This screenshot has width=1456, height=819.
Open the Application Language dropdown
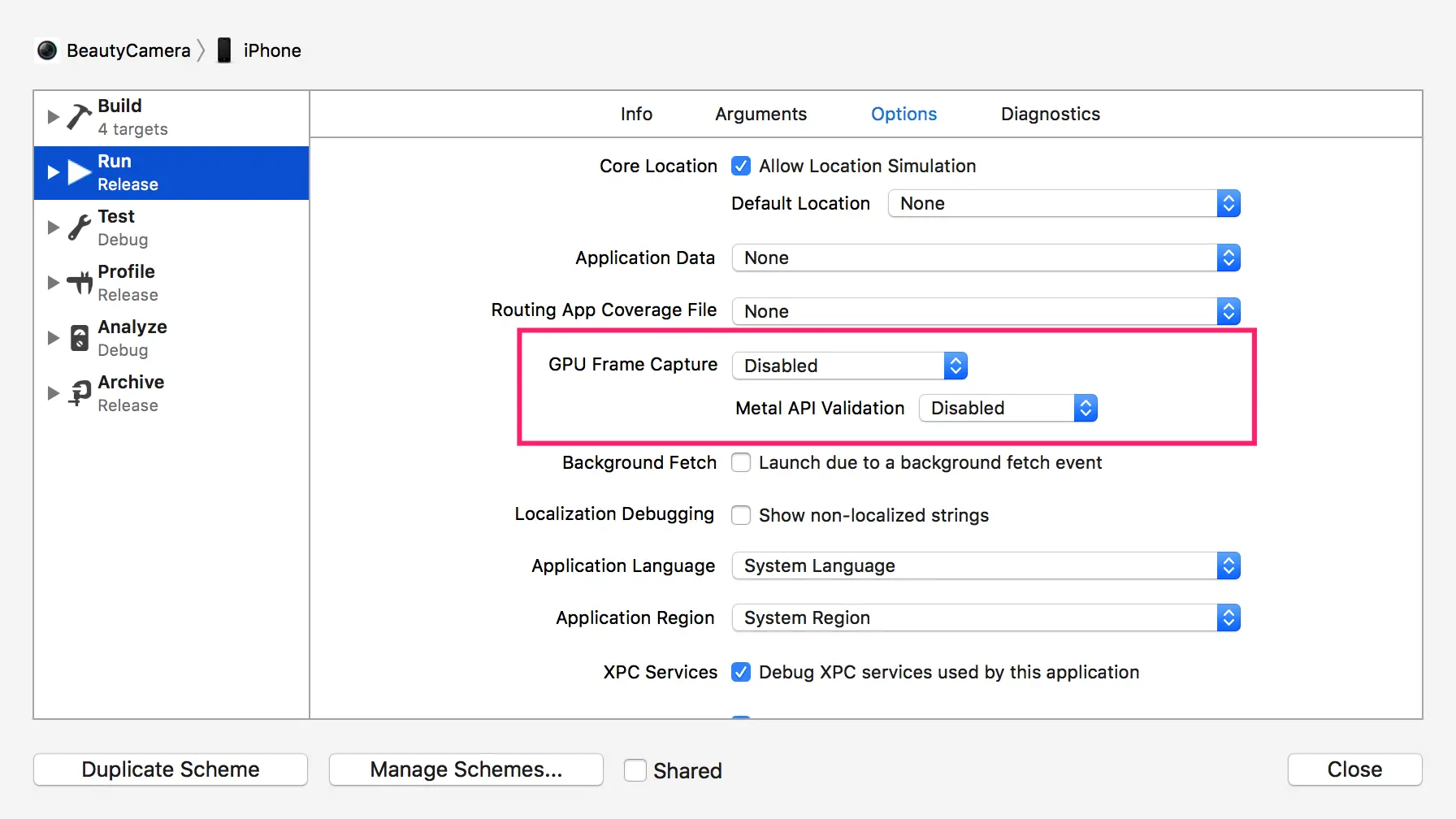click(986, 565)
